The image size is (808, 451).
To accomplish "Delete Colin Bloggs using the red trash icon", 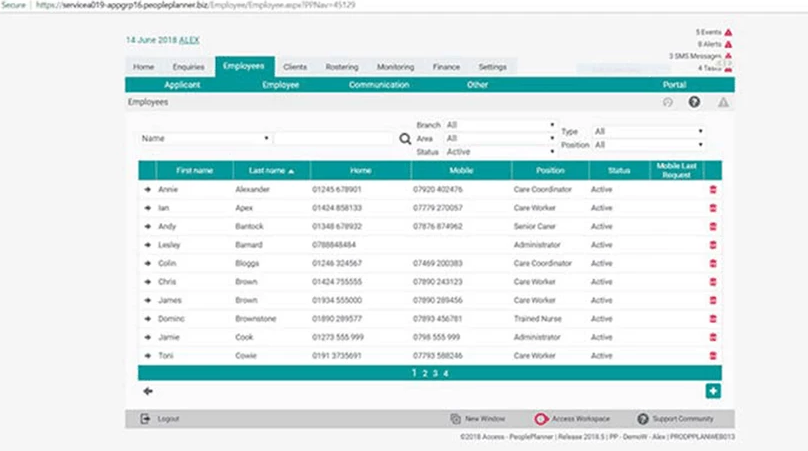I will pyautogui.click(x=713, y=263).
